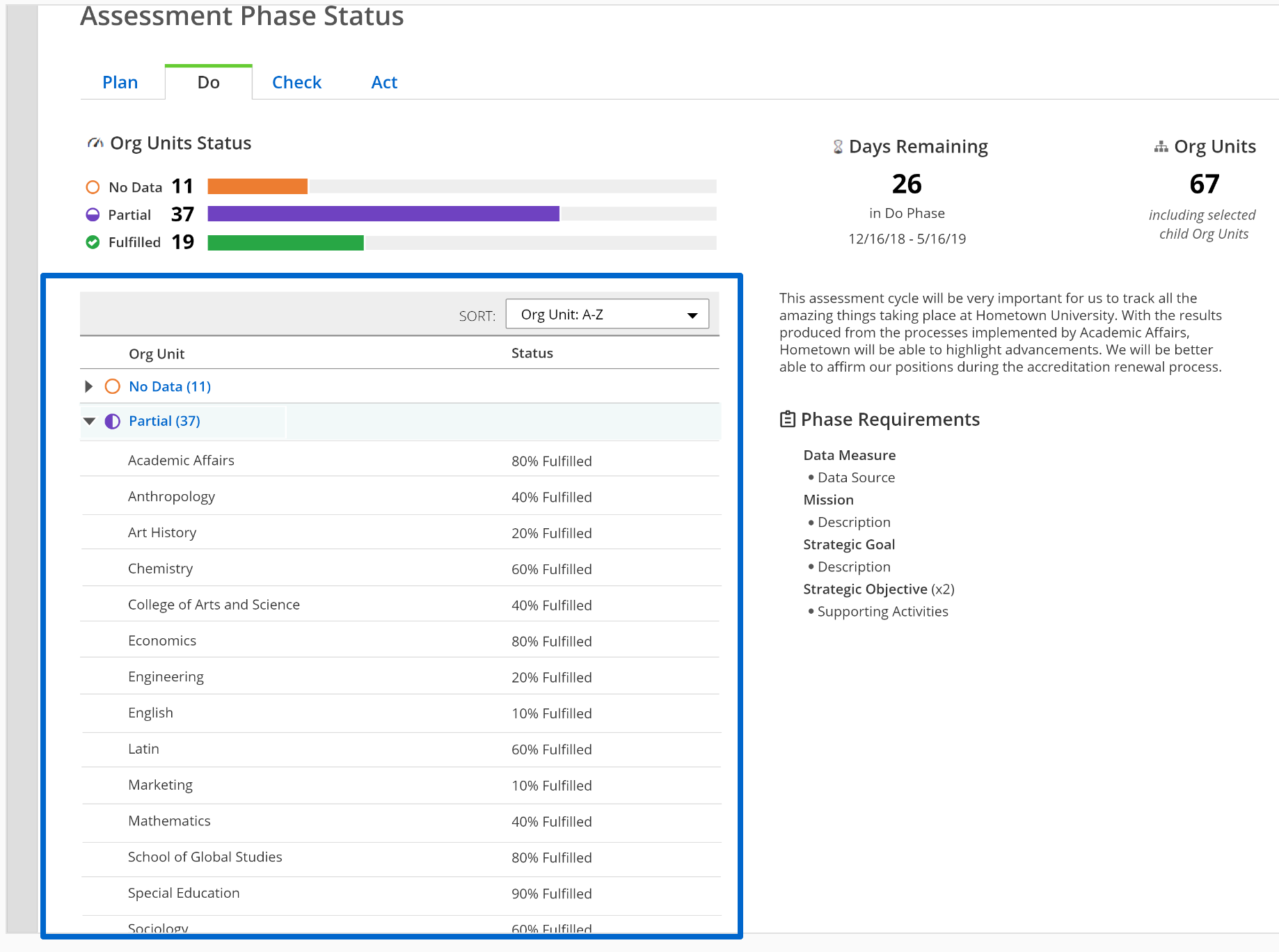Switch to the Plan tab
This screenshot has height=952, width=1279.
(120, 82)
